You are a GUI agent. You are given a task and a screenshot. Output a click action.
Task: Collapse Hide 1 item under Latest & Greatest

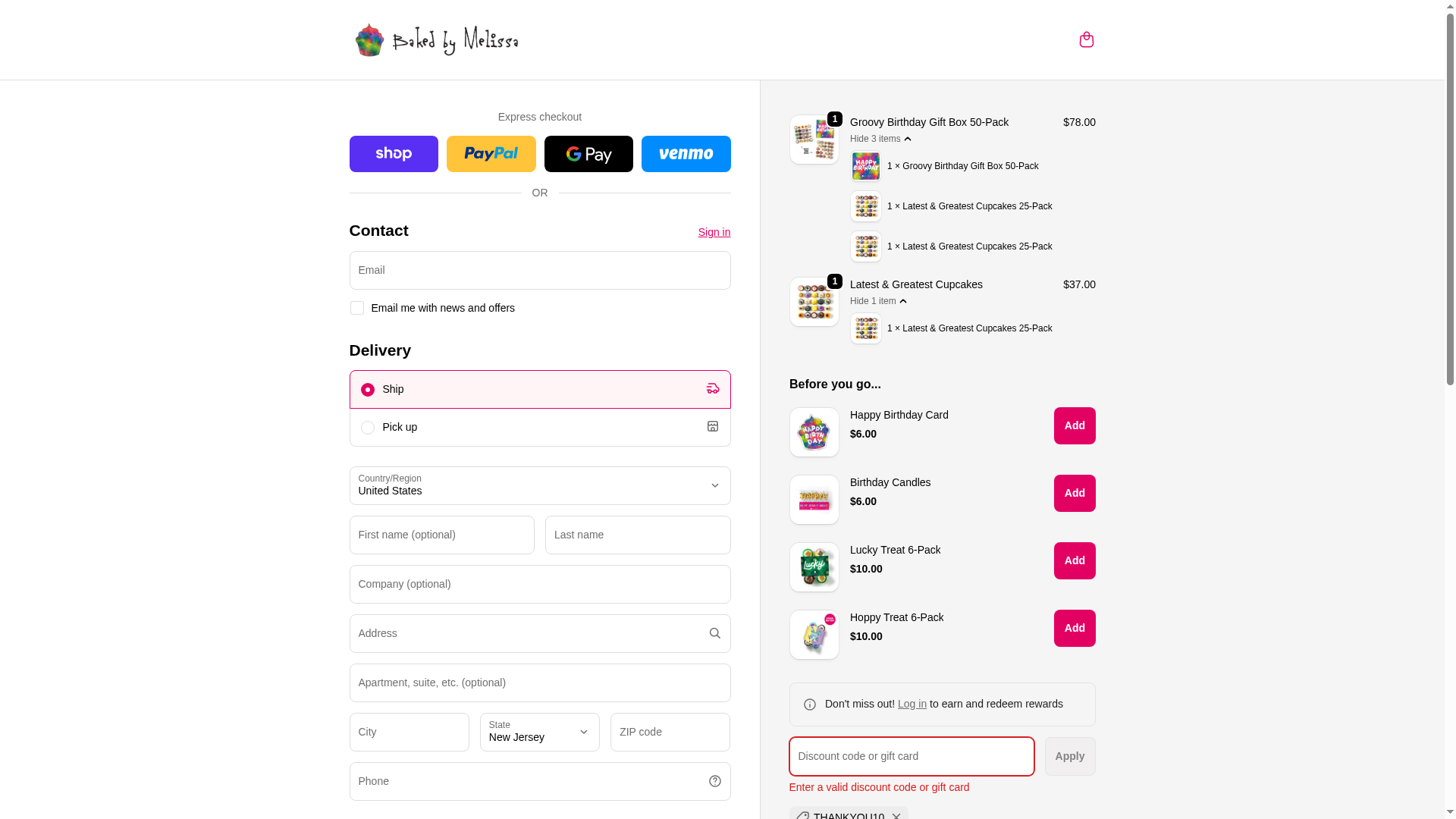pyautogui.click(x=878, y=301)
